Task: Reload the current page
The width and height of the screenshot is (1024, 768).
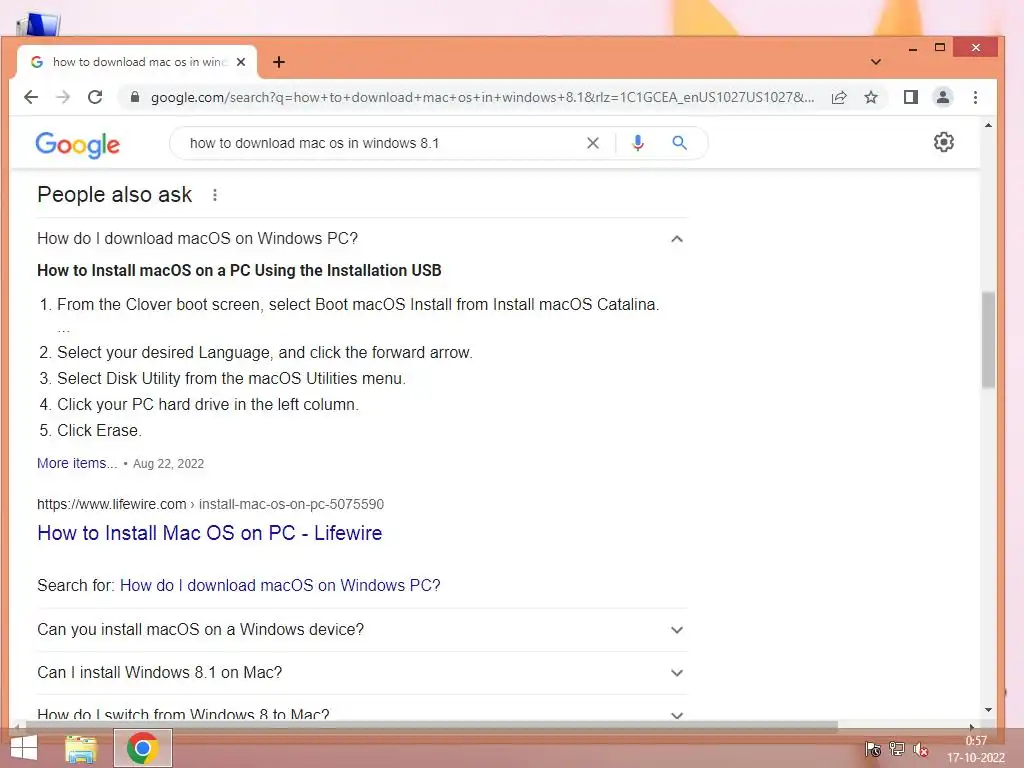Action: tap(95, 97)
